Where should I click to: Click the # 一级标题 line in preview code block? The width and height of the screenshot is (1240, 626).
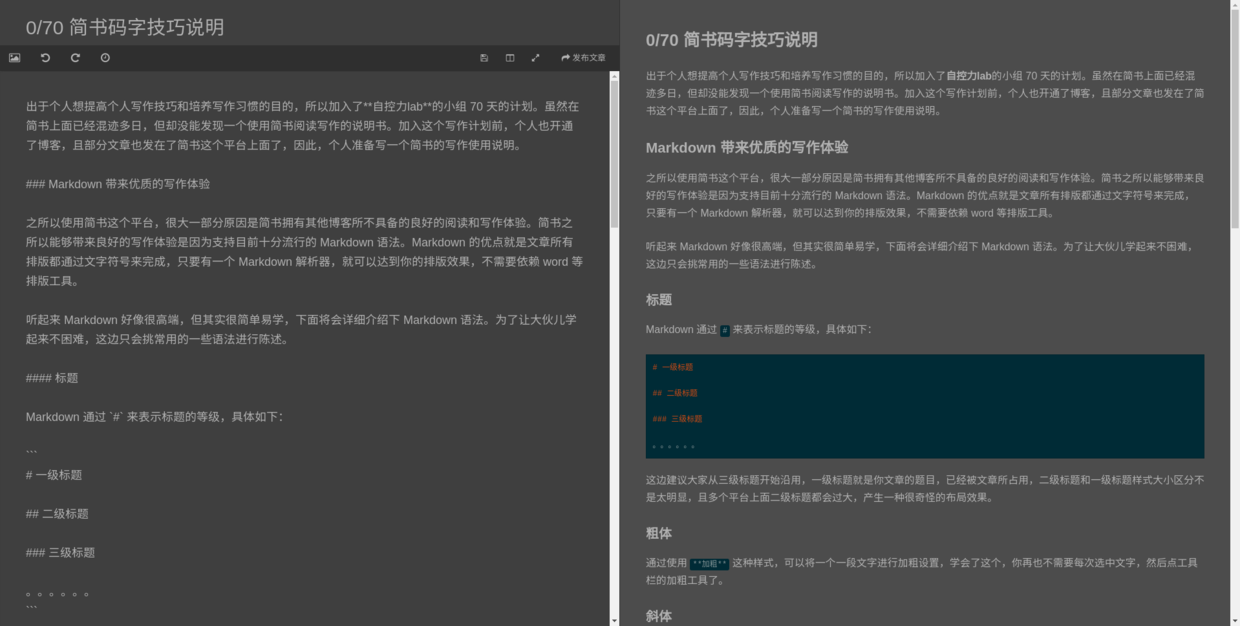(673, 367)
